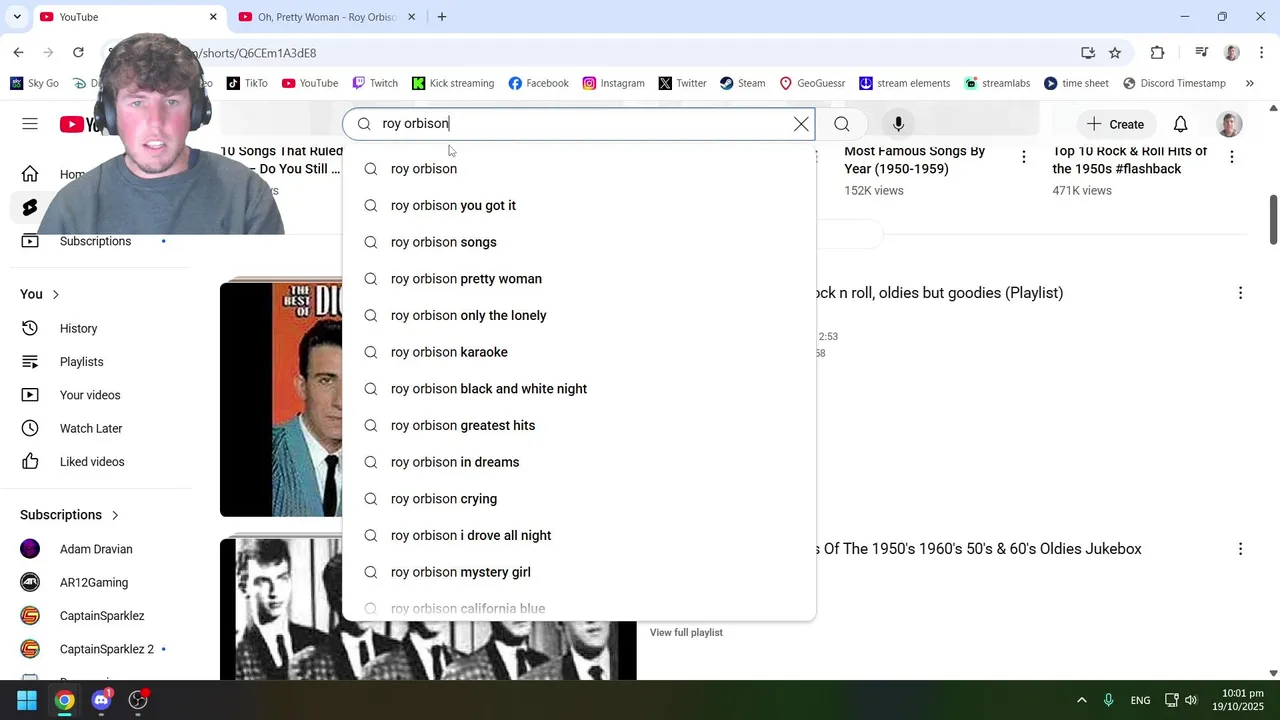The image size is (1280, 720).
Task: Reload the current page
Action: click(x=78, y=53)
